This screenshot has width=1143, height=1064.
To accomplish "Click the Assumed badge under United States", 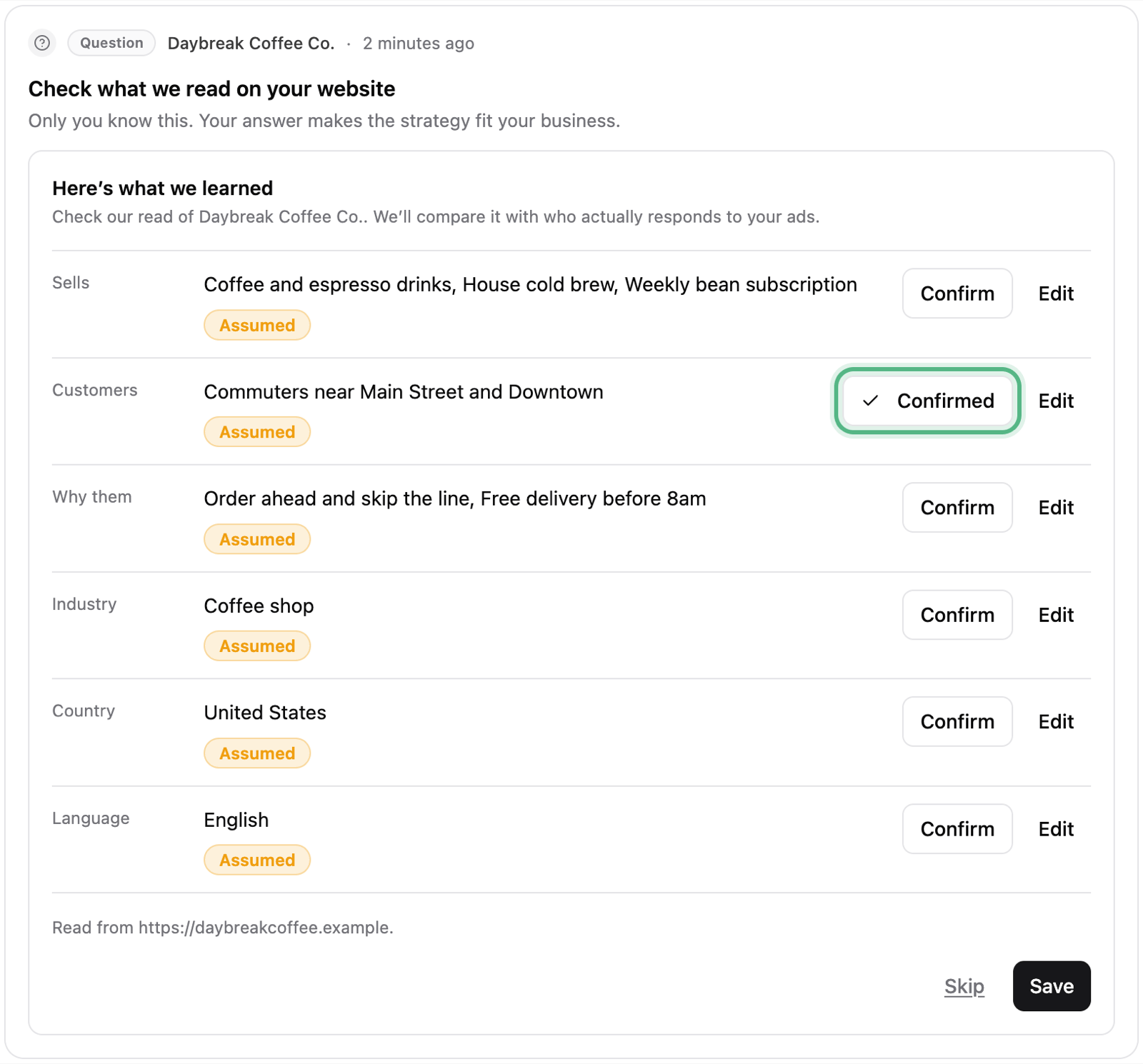I will click(x=257, y=753).
